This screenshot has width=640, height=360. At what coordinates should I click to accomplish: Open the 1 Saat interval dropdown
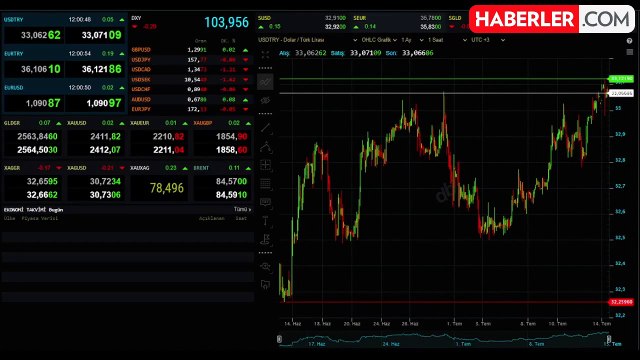(447, 40)
